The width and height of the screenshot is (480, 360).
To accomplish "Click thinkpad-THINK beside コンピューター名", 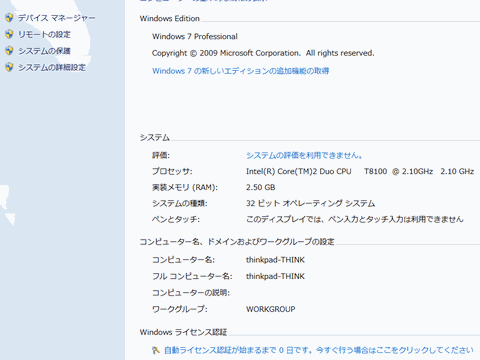I will [x=275, y=260].
